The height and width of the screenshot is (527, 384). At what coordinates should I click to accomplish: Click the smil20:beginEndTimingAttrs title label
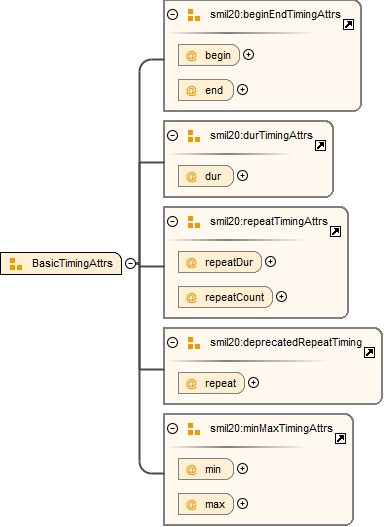275,14
